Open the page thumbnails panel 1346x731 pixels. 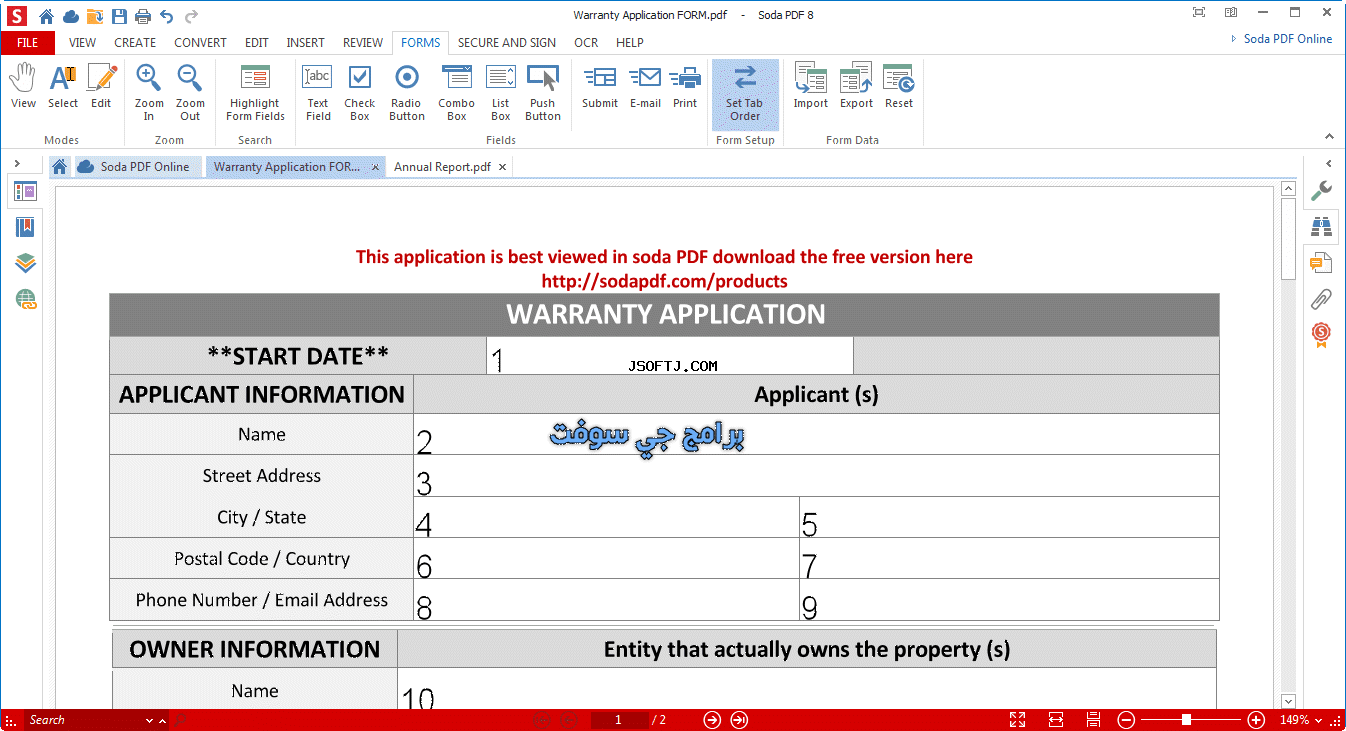point(25,191)
